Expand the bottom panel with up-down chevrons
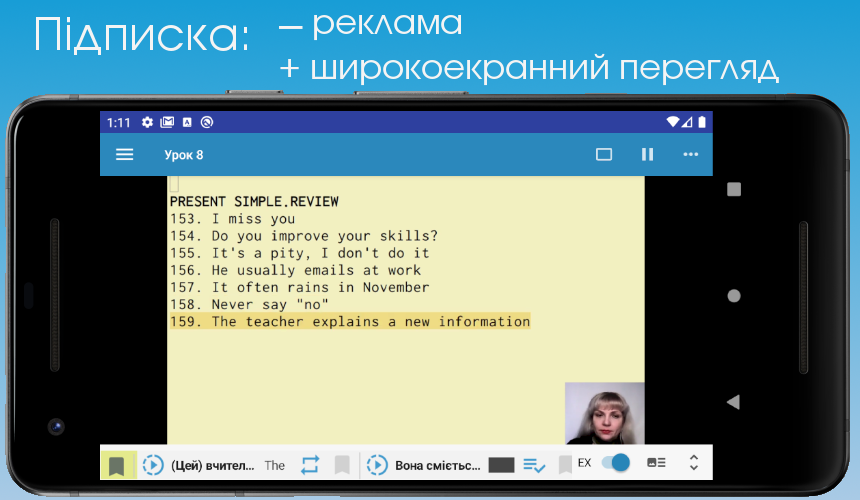This screenshot has width=860, height=500. pyautogui.click(x=693, y=463)
